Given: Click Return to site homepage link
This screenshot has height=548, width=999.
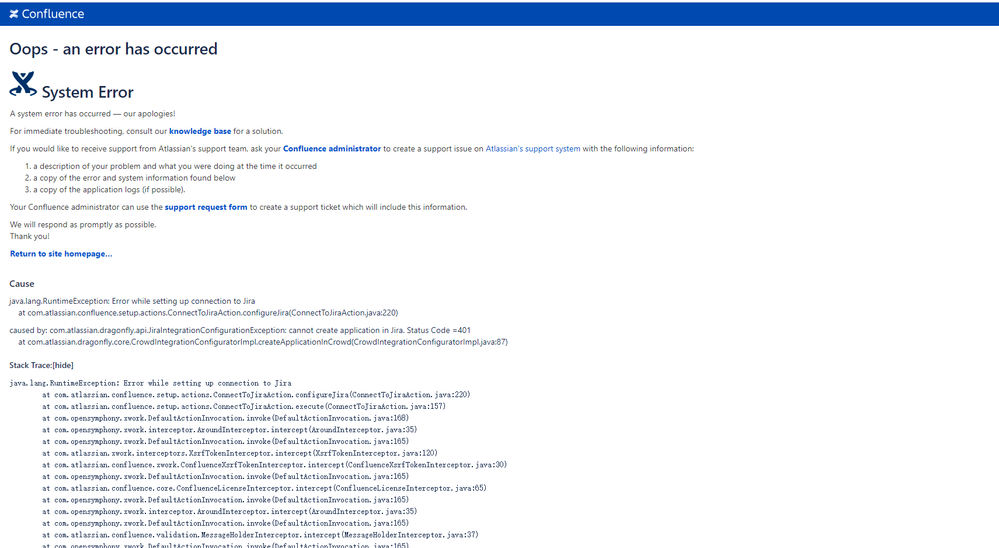Looking at the screenshot, I should pyautogui.click(x=61, y=254).
